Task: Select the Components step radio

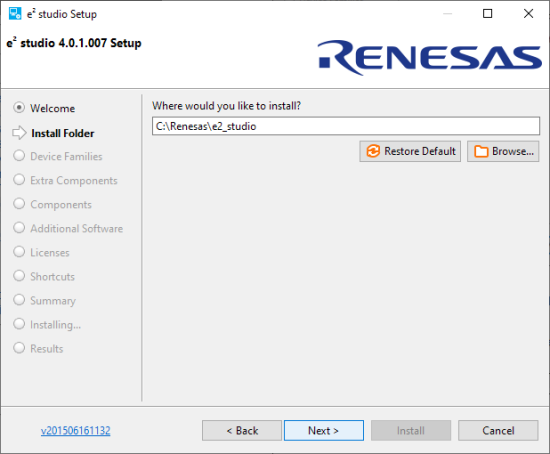Action: pos(19,204)
